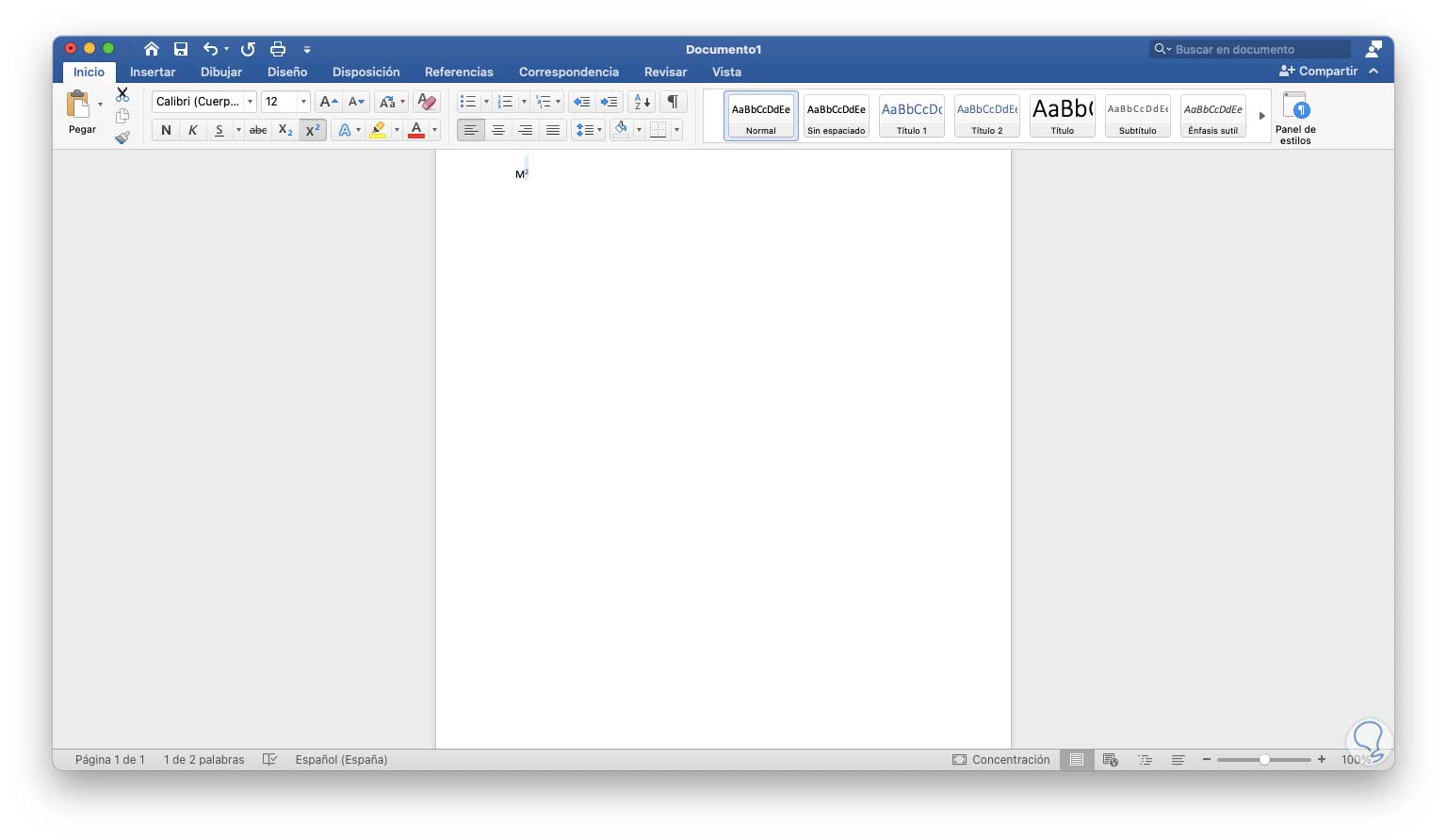Save the document with the floppy disk icon
Screen dimensions: 1447x840
(x=181, y=49)
